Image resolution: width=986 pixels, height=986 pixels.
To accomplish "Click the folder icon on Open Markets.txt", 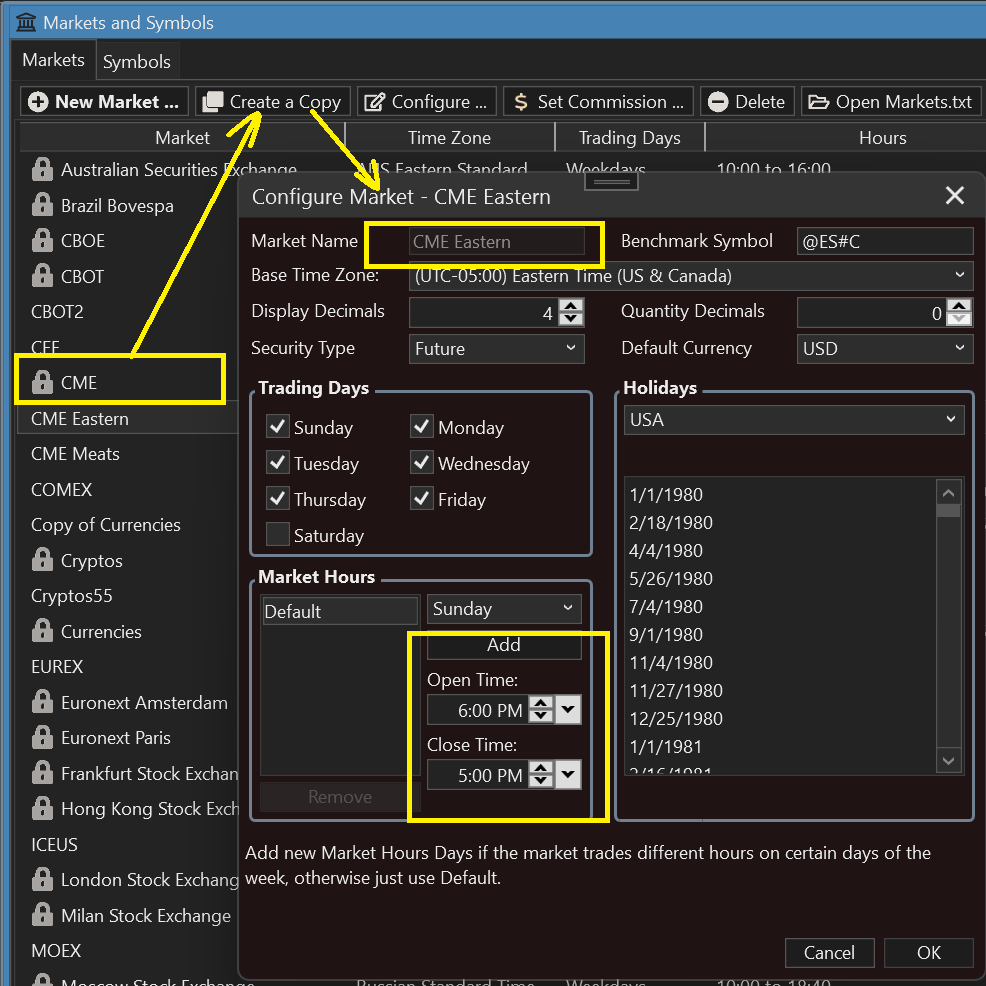I will click(x=818, y=102).
